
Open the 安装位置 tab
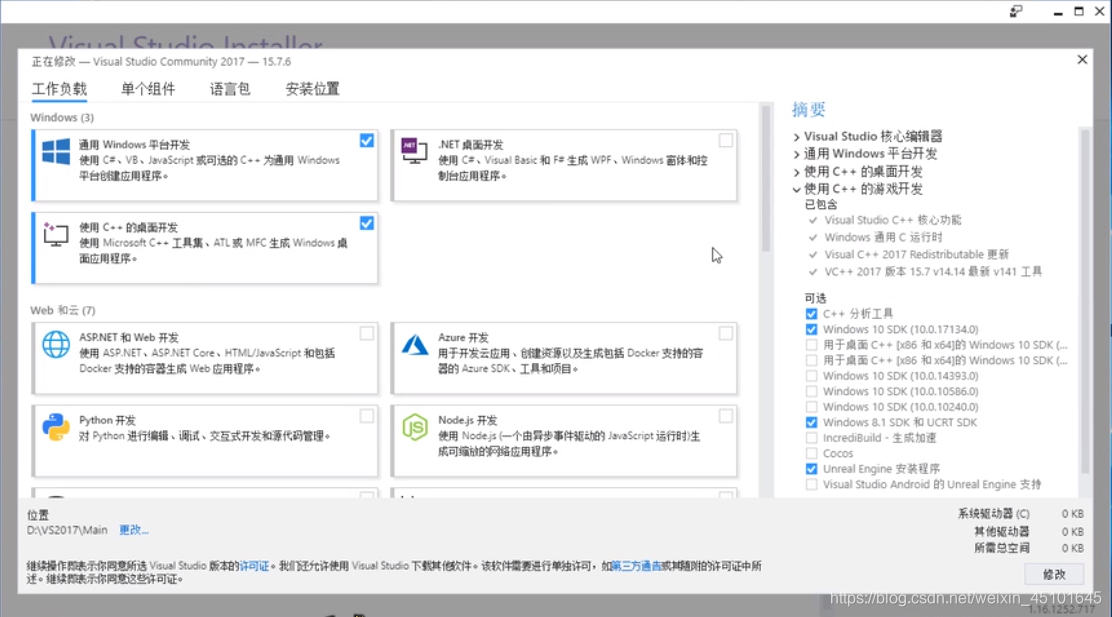(x=312, y=89)
